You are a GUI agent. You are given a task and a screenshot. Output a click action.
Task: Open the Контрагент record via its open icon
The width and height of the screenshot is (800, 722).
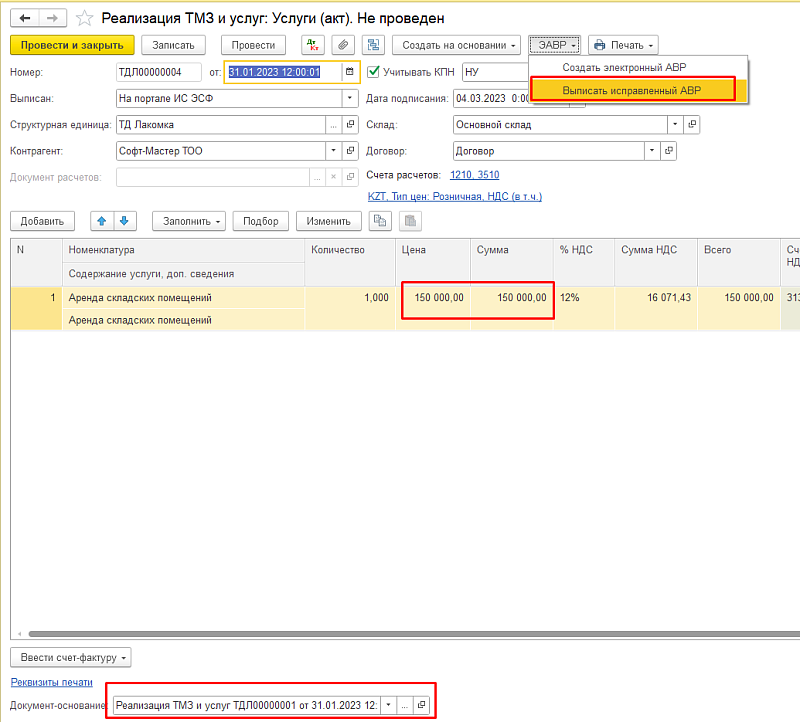pos(350,151)
